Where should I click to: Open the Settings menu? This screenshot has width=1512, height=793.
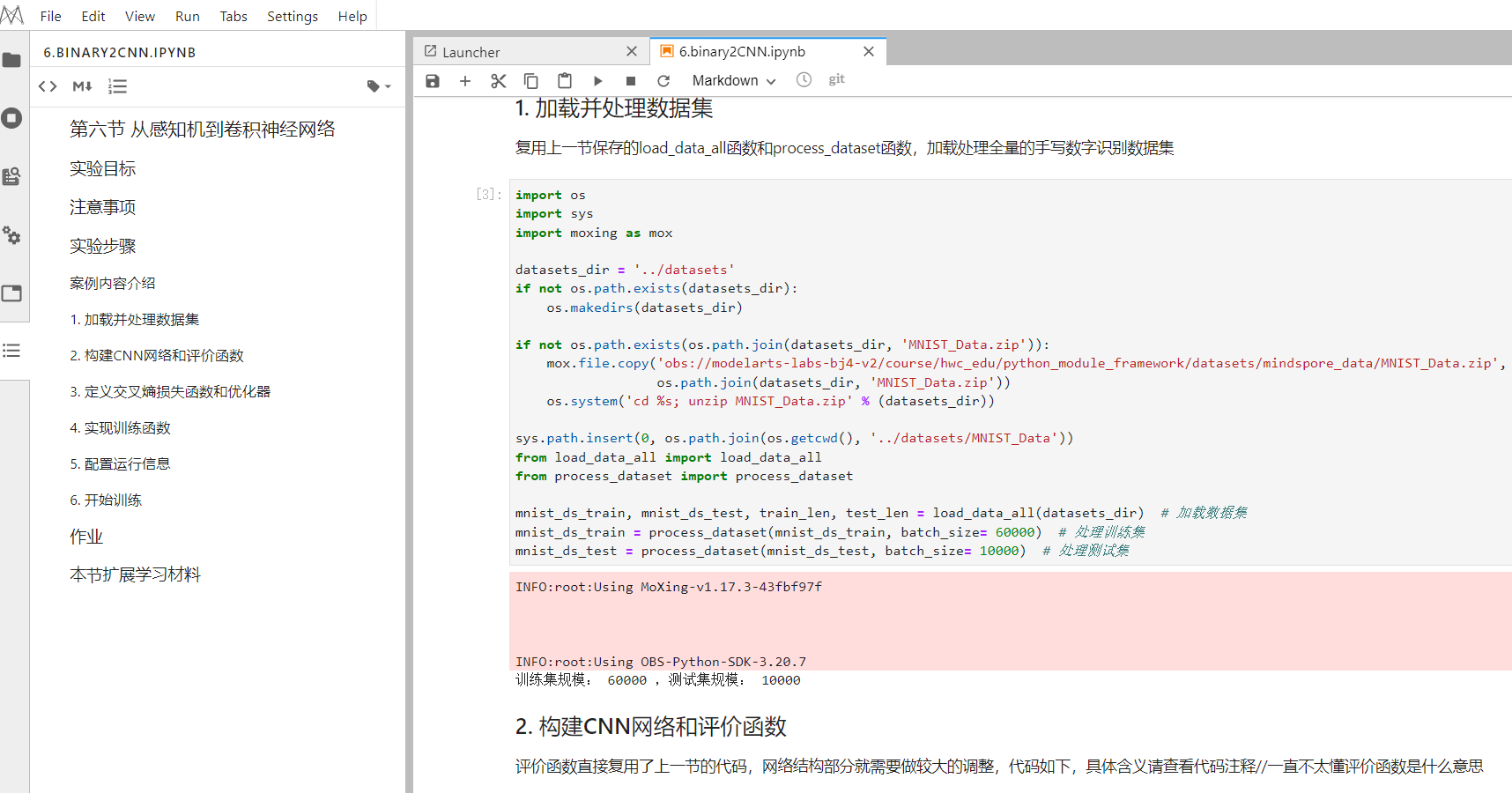point(293,16)
